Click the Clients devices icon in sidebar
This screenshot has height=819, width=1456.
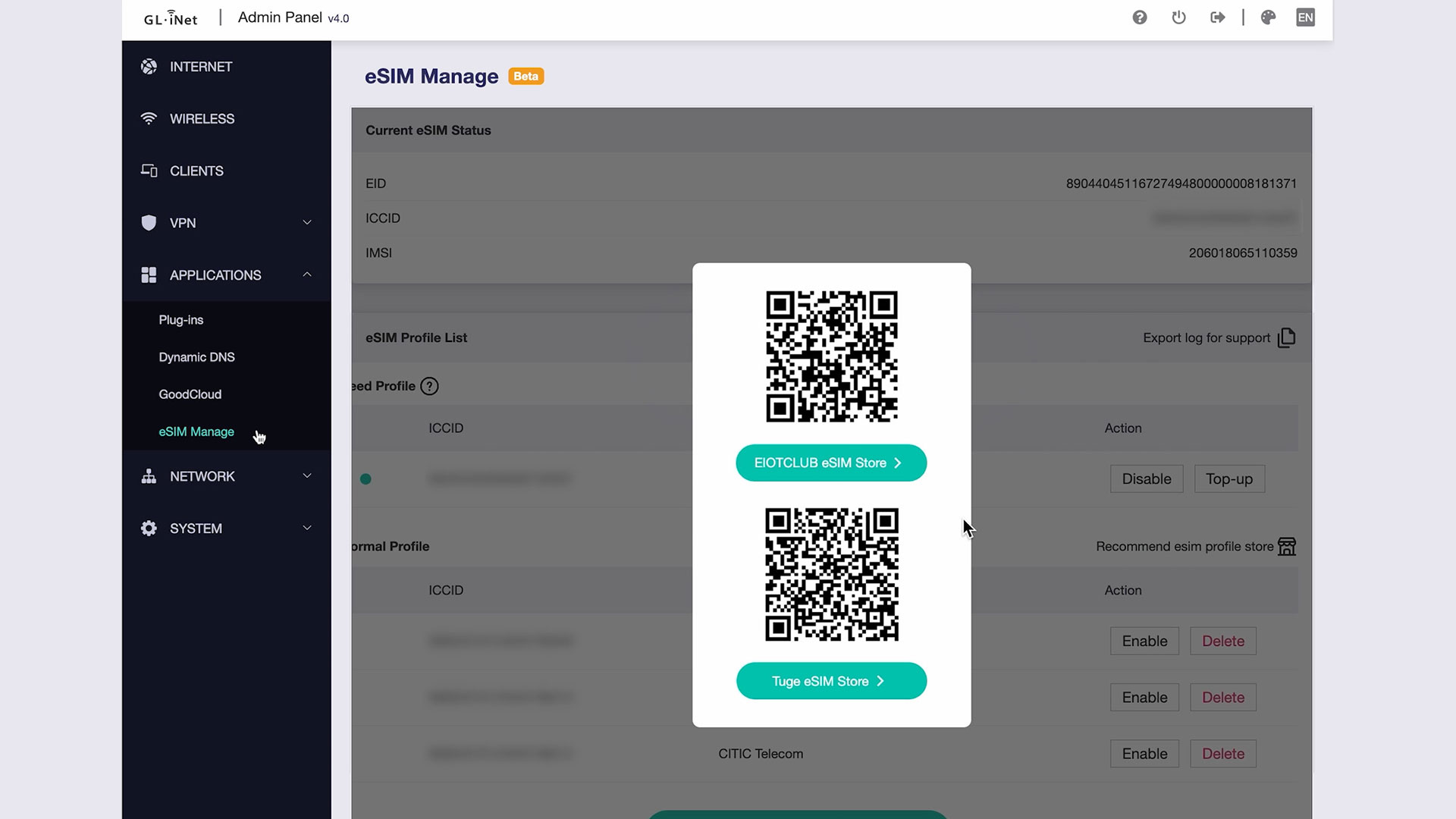[x=149, y=171]
